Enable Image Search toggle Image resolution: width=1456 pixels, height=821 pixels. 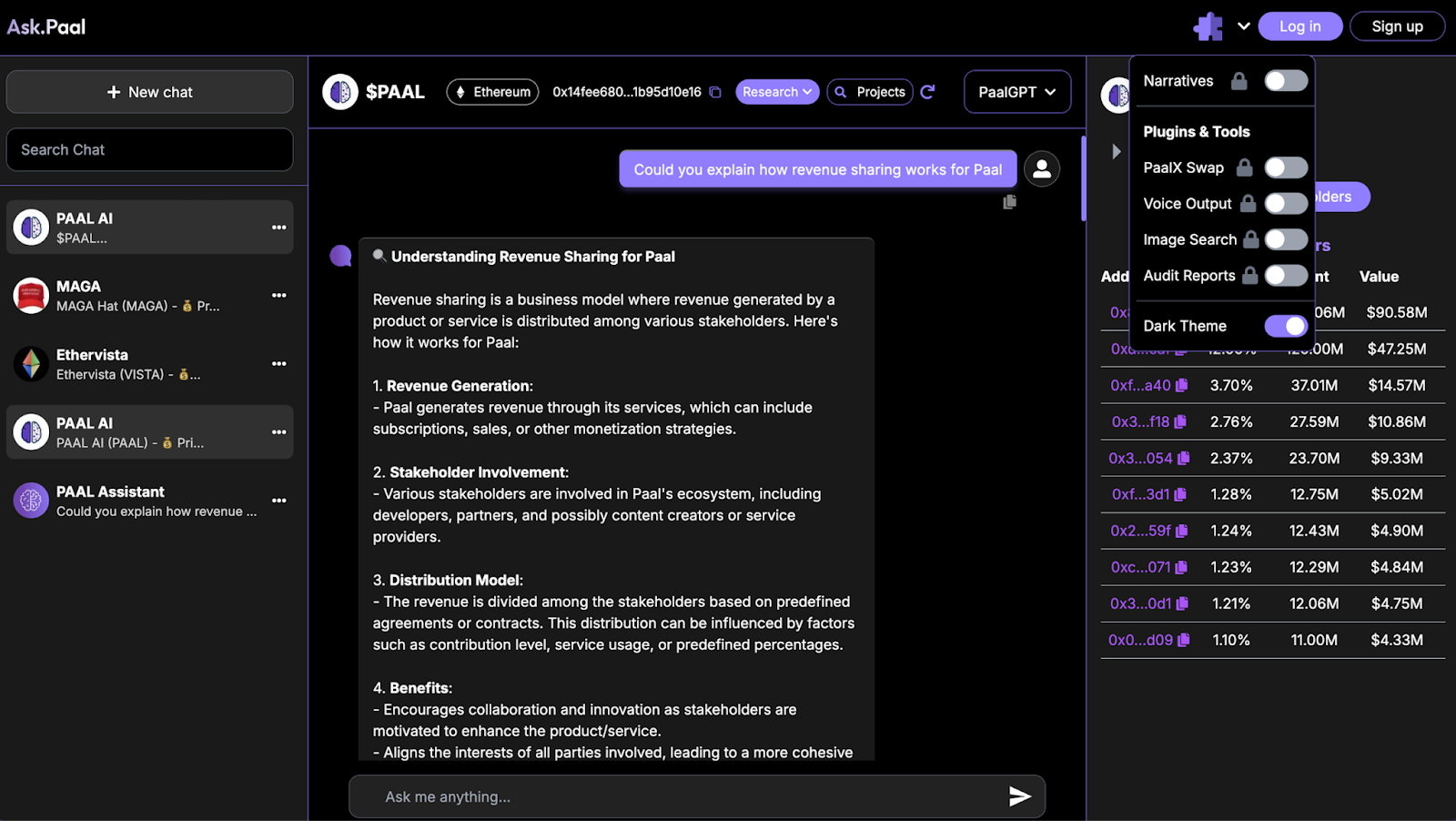1286,239
